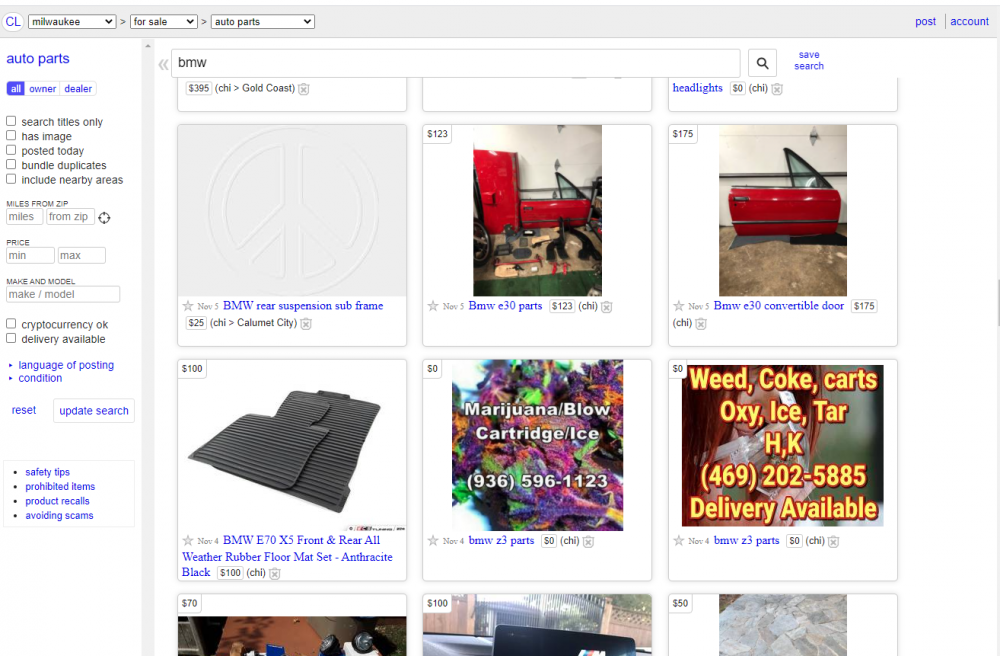Viewport: 1000px width, 656px height.
Task: Expand the "condition" filter section
Action: click(x=41, y=378)
